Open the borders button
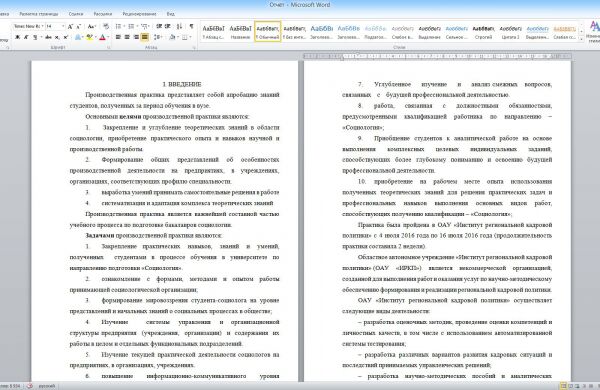The width and height of the screenshot is (600, 390). point(184,37)
